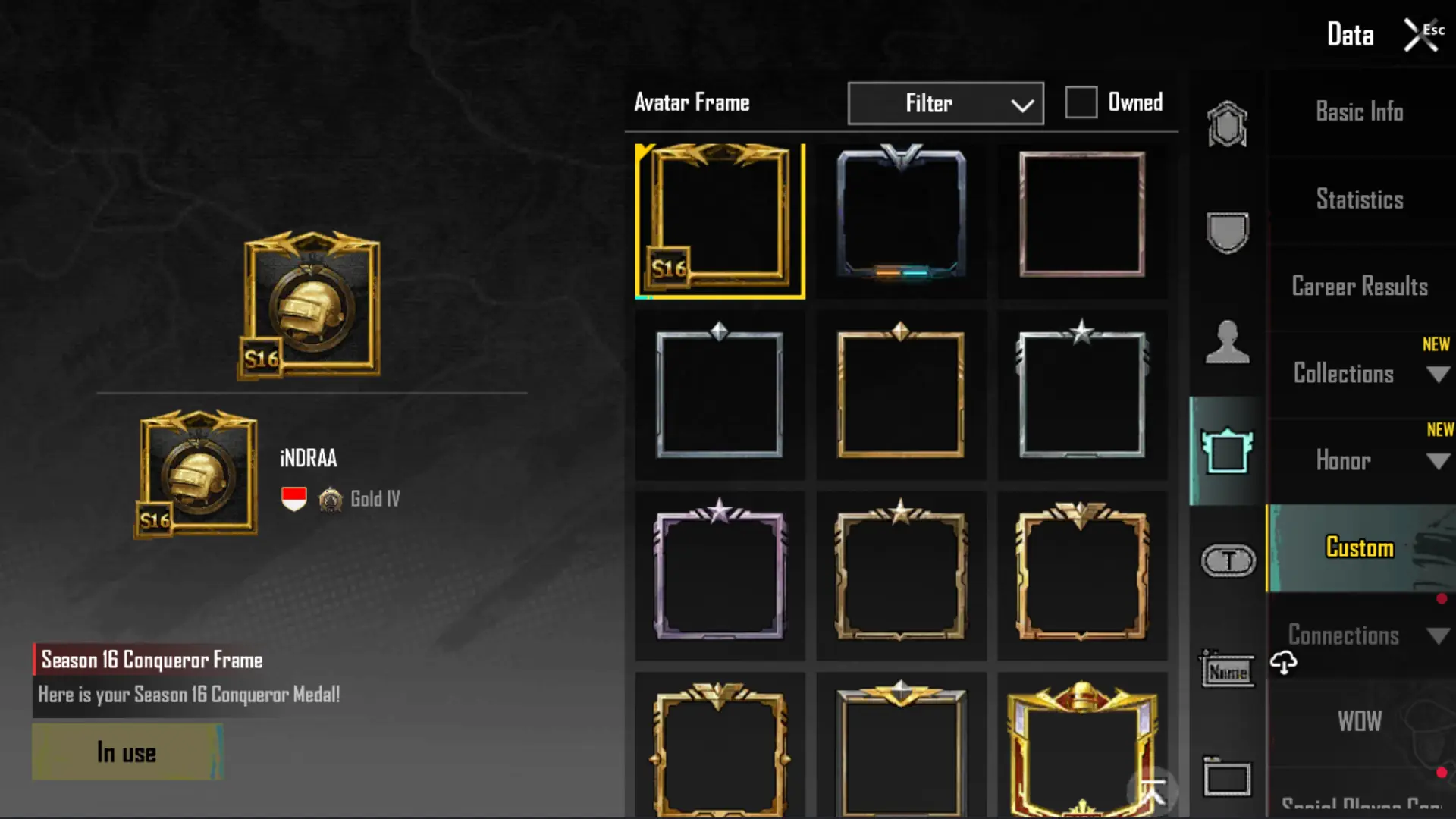Screen dimensions: 1456x819
Task: Expand the Connections menu arrow
Action: 1438,635
